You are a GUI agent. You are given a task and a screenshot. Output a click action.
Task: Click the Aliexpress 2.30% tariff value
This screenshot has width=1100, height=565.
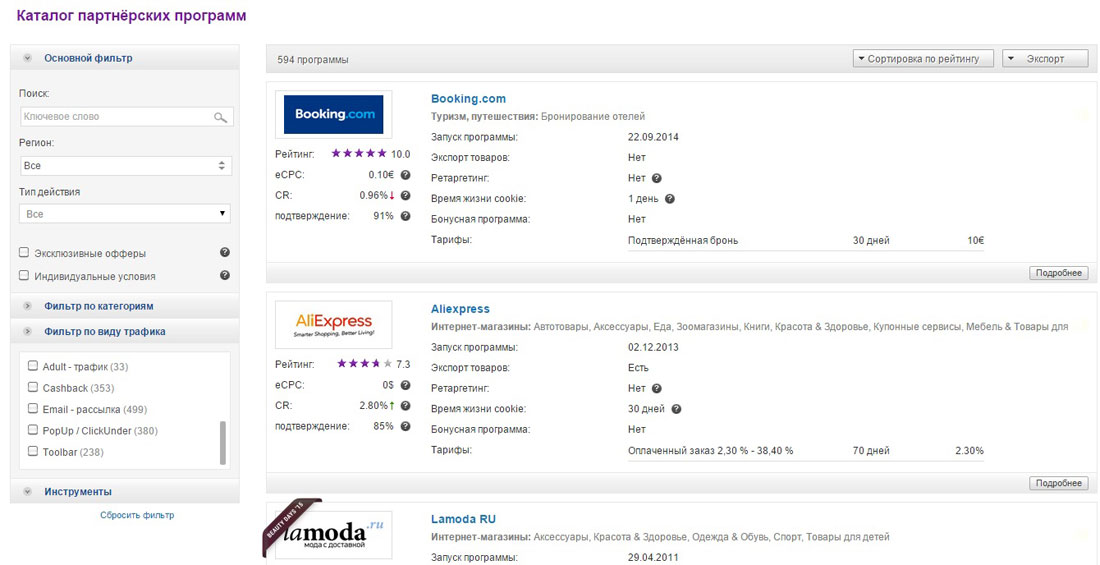(x=970, y=451)
